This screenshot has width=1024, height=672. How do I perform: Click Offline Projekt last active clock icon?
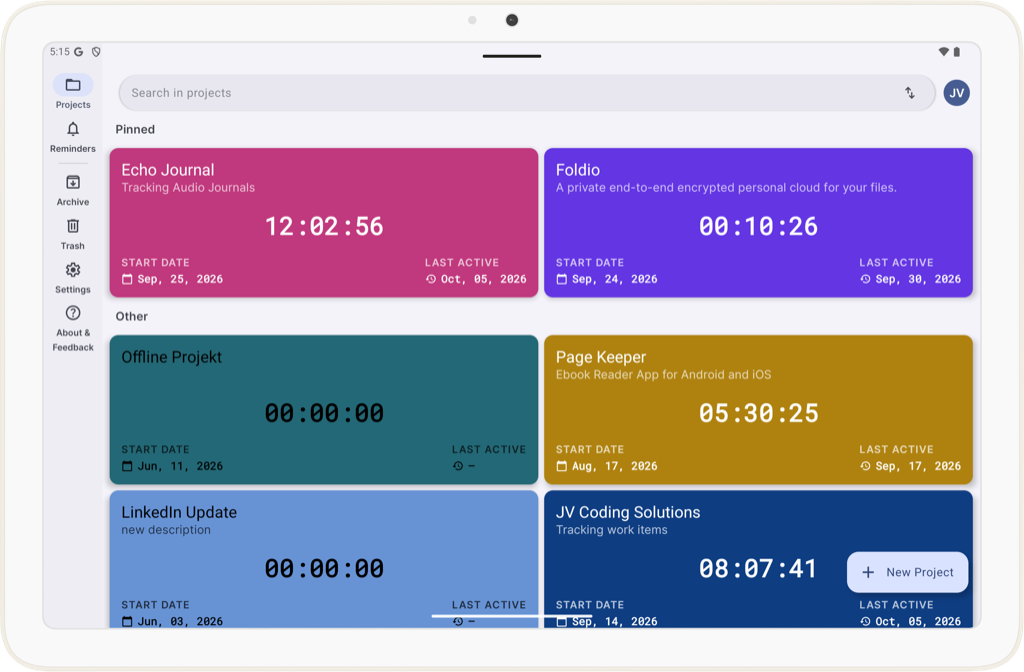pyautogui.click(x=458, y=466)
